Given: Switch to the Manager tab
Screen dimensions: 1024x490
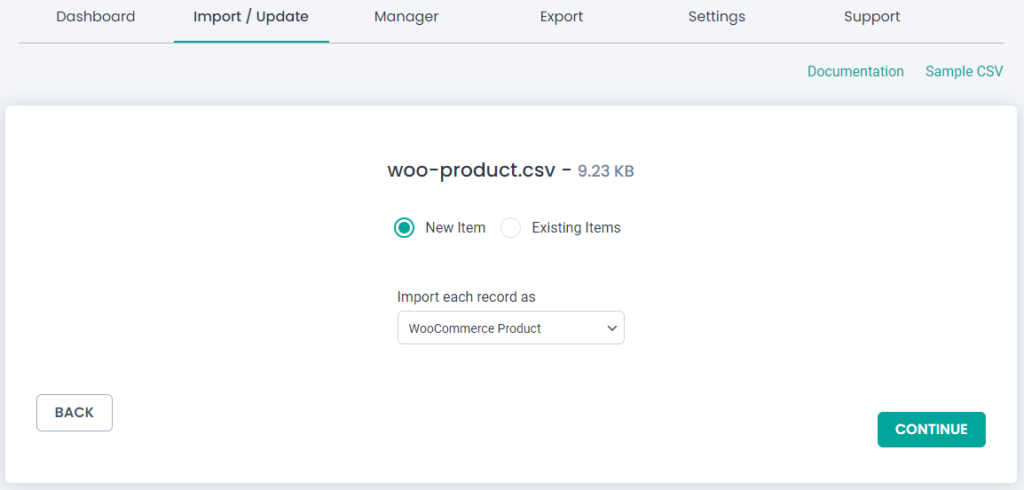Looking at the screenshot, I should click(406, 17).
